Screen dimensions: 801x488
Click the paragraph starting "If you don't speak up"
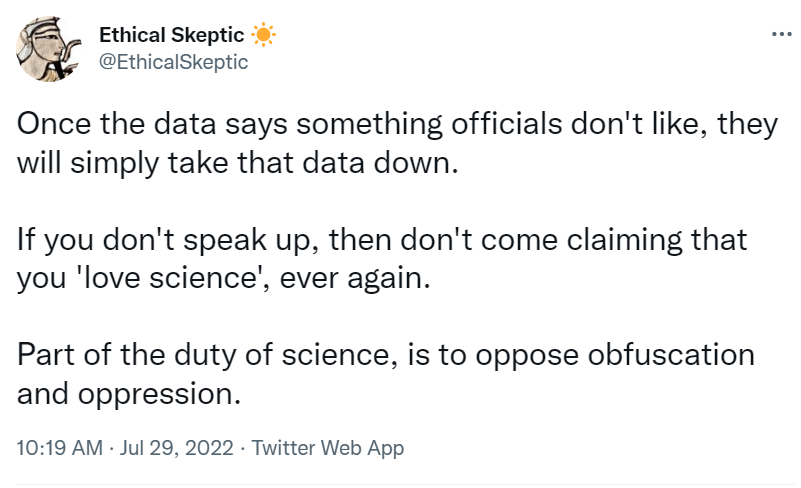pos(382,257)
